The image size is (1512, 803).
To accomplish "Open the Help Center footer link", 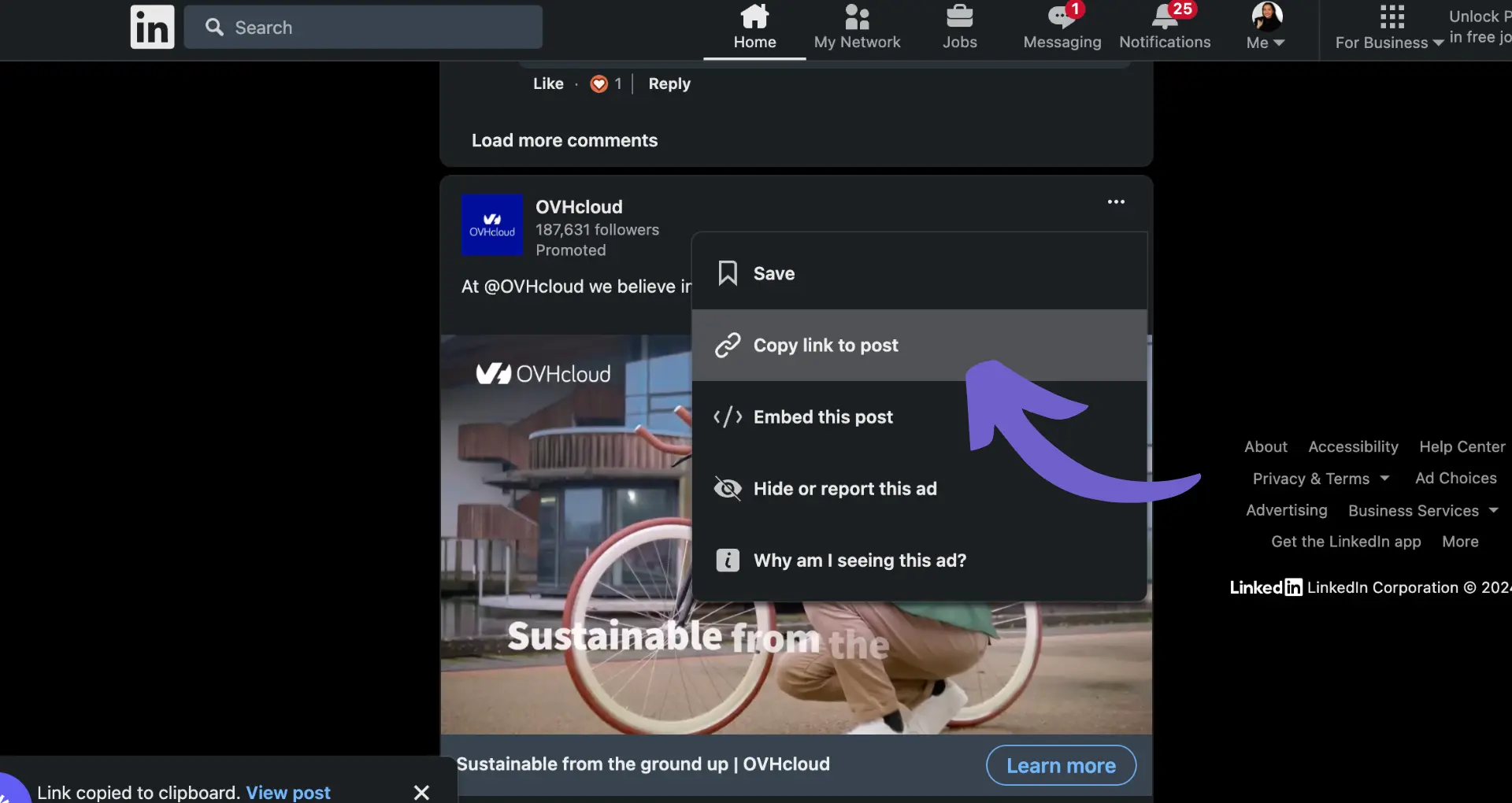I will point(1462,446).
